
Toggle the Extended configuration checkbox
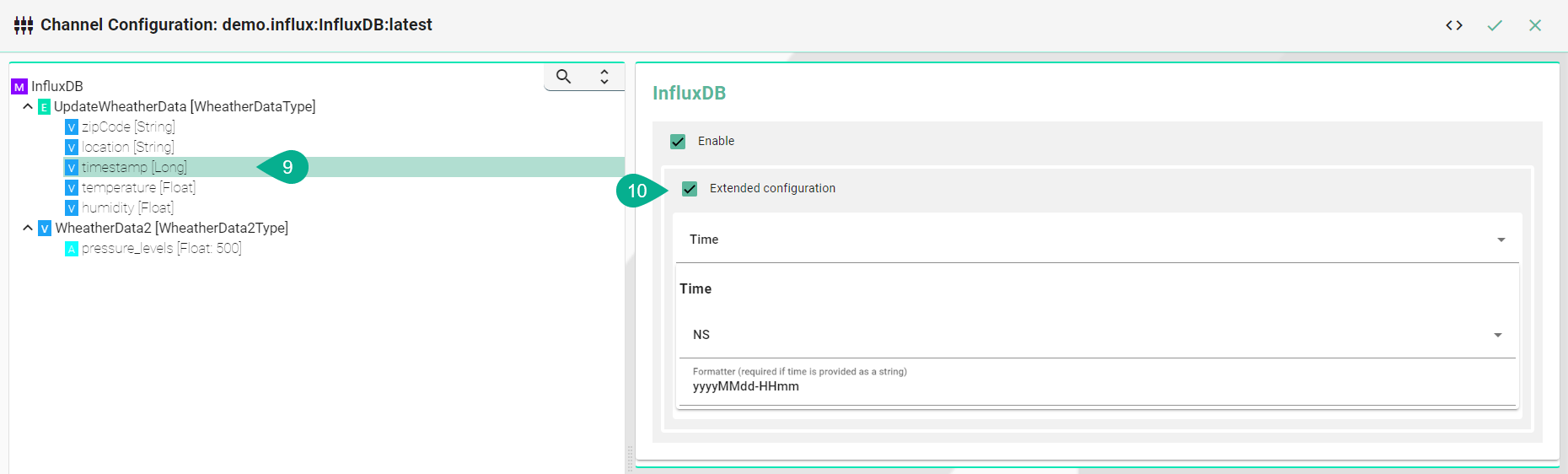690,189
